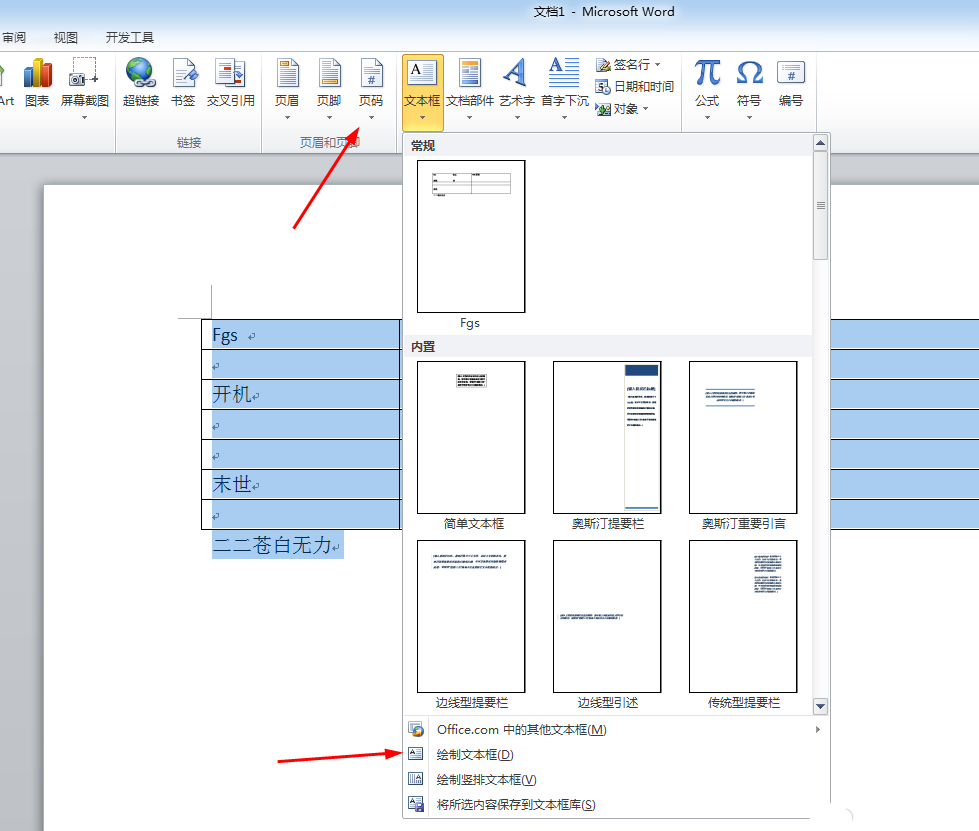979x831 pixels.
Task: Open the Developer (开发工具) tab
Action: point(130,38)
